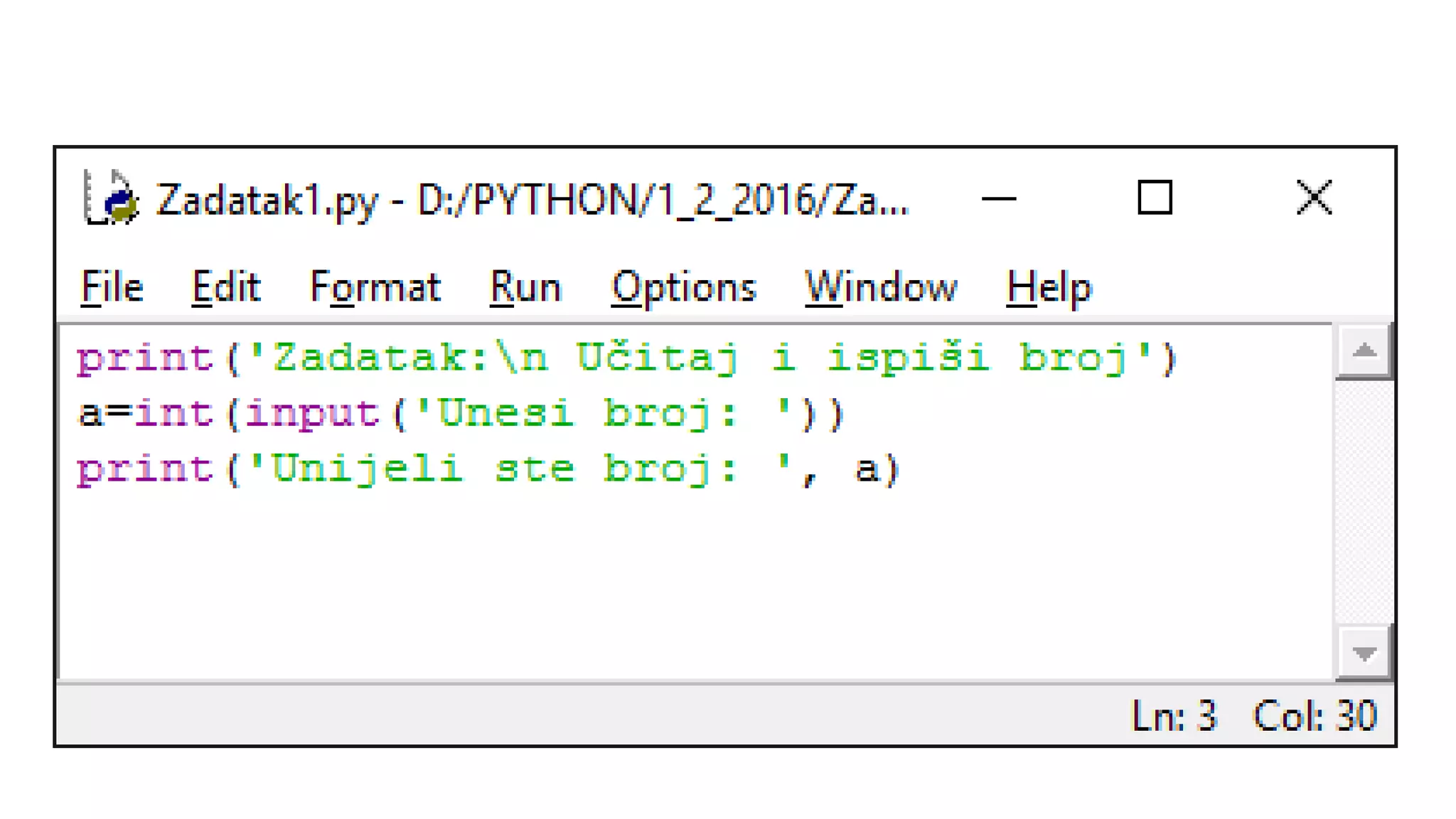The width and height of the screenshot is (1456, 819).
Task: Click the vertical scrollbar track
Action: pos(1364,501)
